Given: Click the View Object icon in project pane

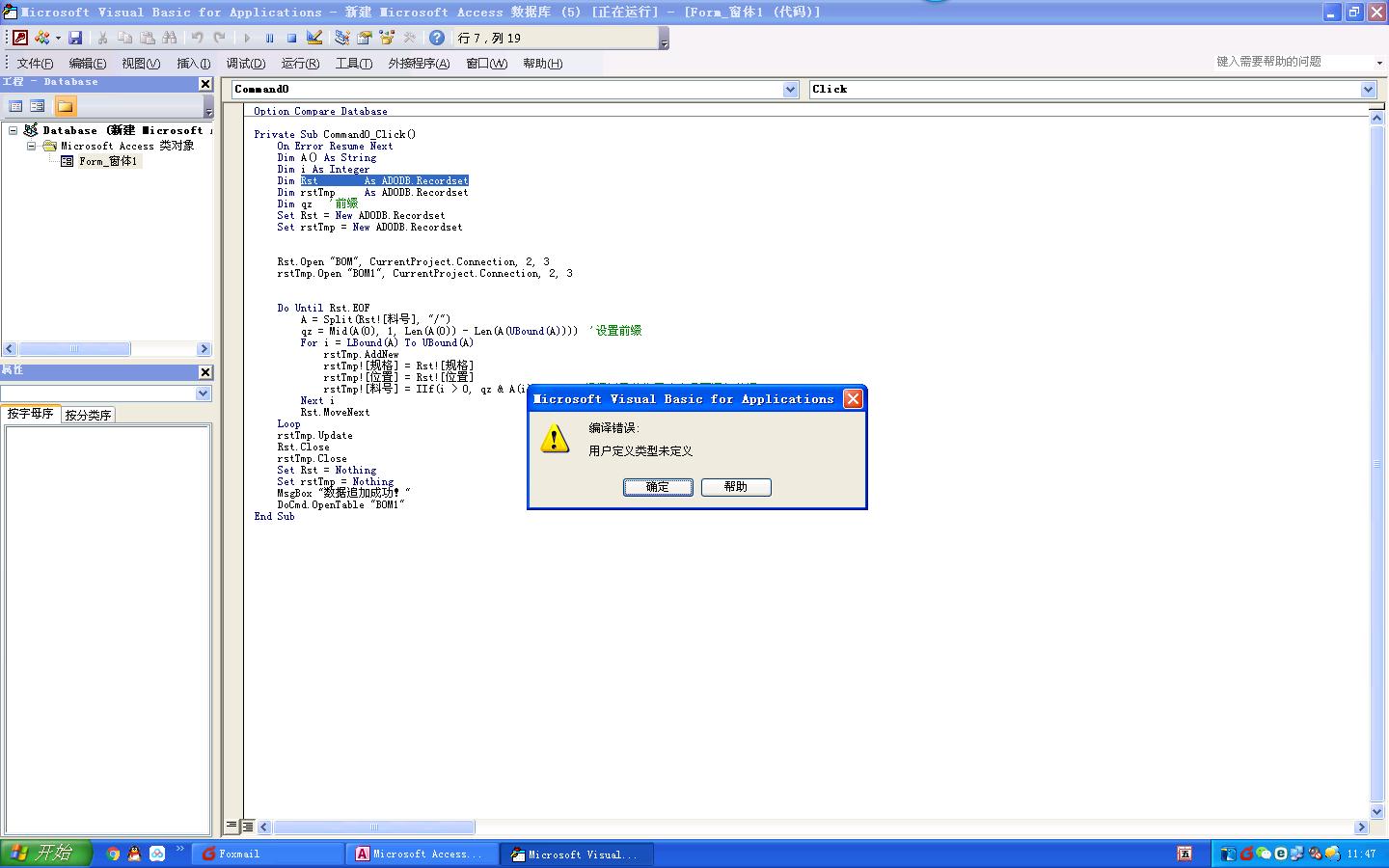Looking at the screenshot, I should point(38,106).
